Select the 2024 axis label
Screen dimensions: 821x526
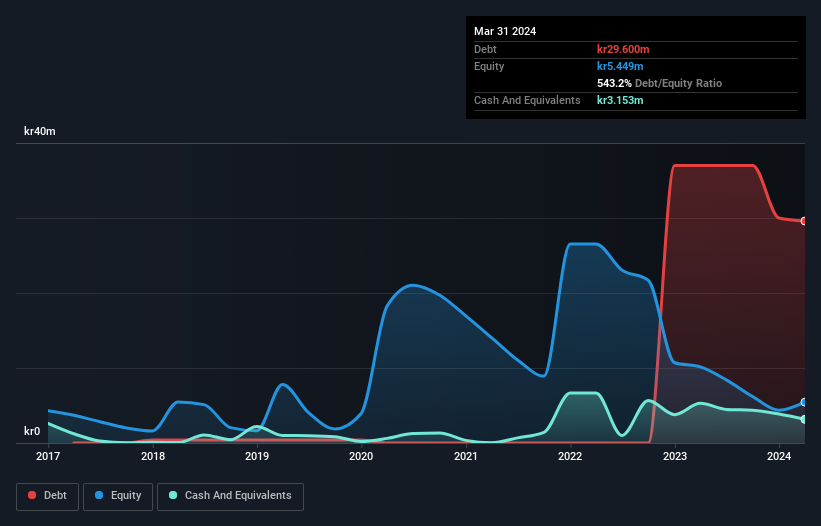pos(779,456)
